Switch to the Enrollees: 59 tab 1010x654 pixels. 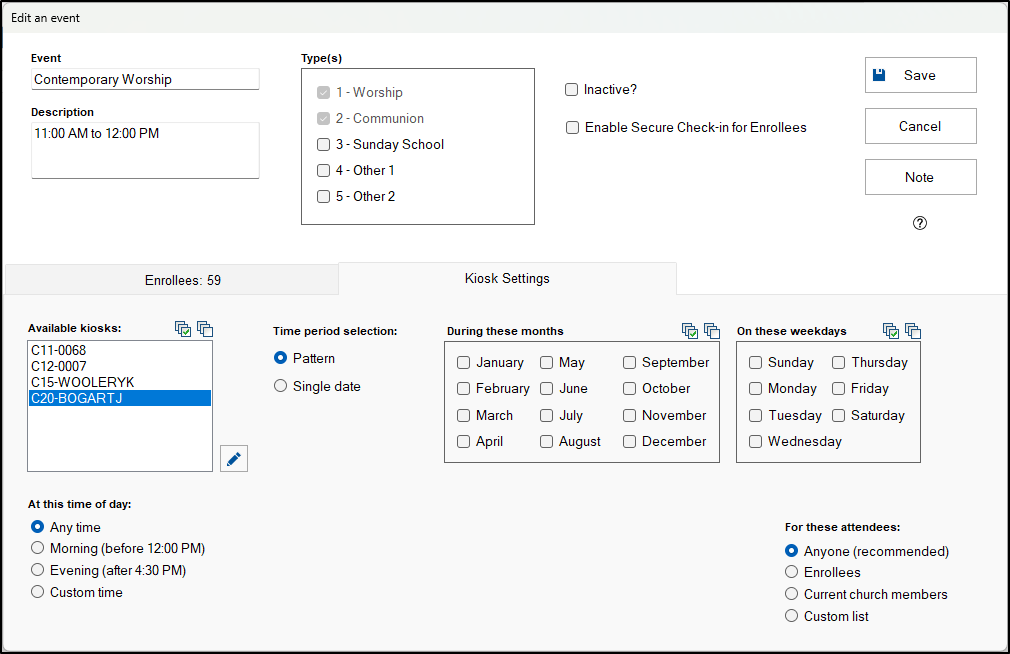[182, 280]
